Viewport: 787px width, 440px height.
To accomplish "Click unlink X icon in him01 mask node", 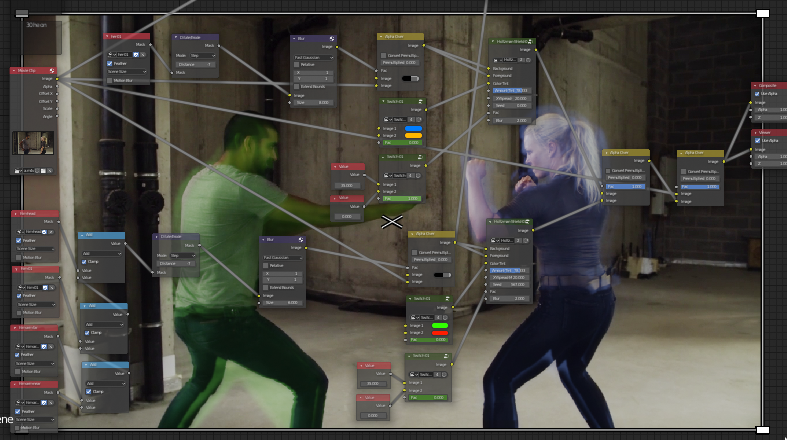I will [x=51, y=287].
